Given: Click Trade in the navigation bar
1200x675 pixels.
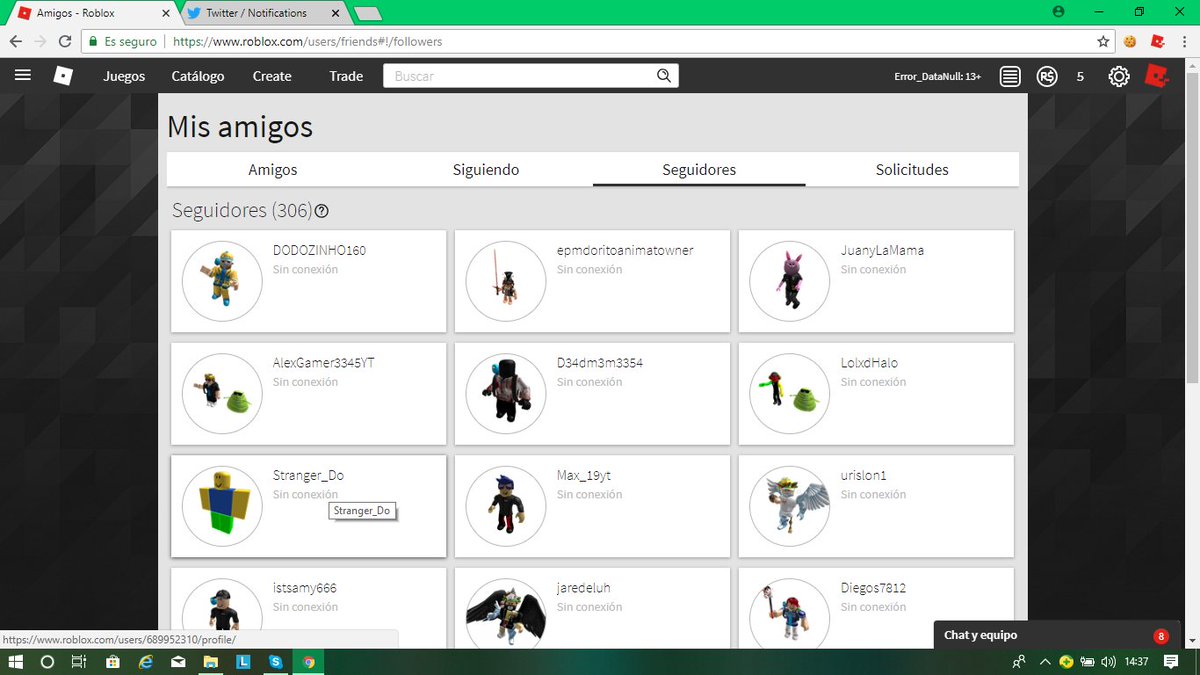Looking at the screenshot, I should coord(346,76).
